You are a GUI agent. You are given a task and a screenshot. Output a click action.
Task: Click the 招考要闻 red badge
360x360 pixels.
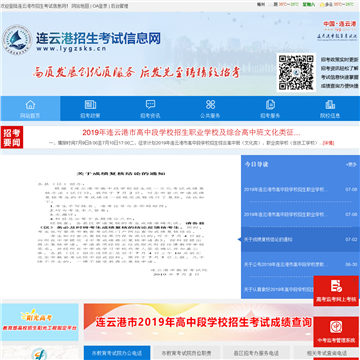click(x=12, y=137)
